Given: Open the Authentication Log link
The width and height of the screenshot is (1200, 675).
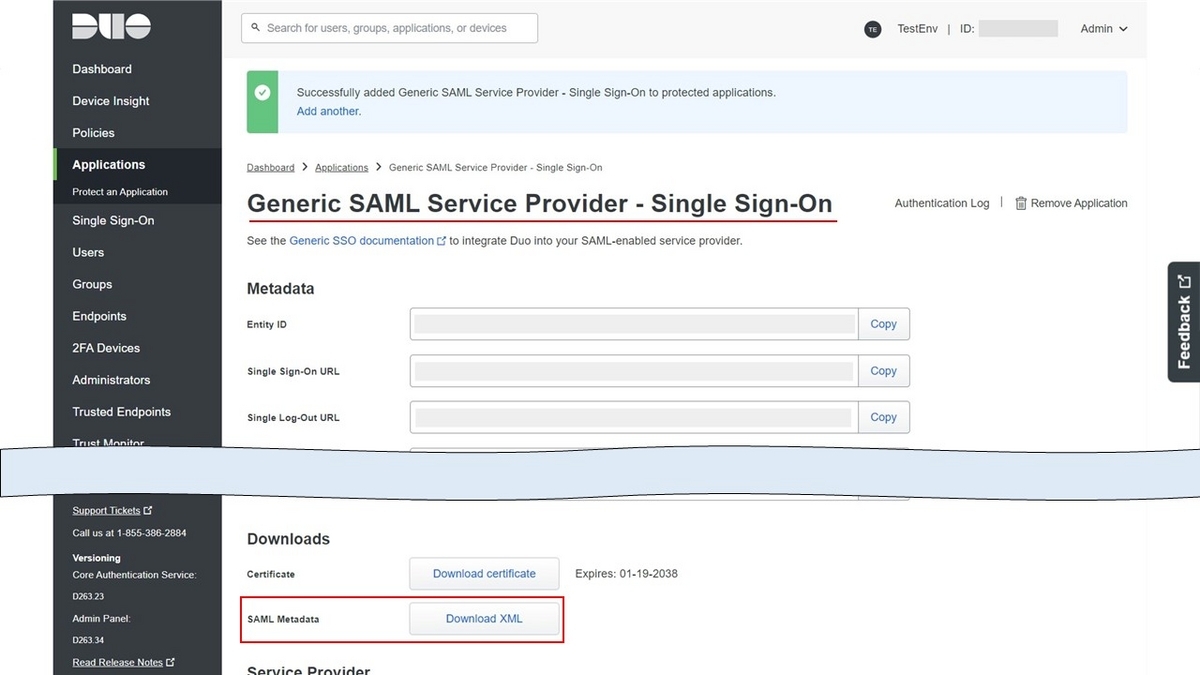Looking at the screenshot, I should [x=942, y=203].
